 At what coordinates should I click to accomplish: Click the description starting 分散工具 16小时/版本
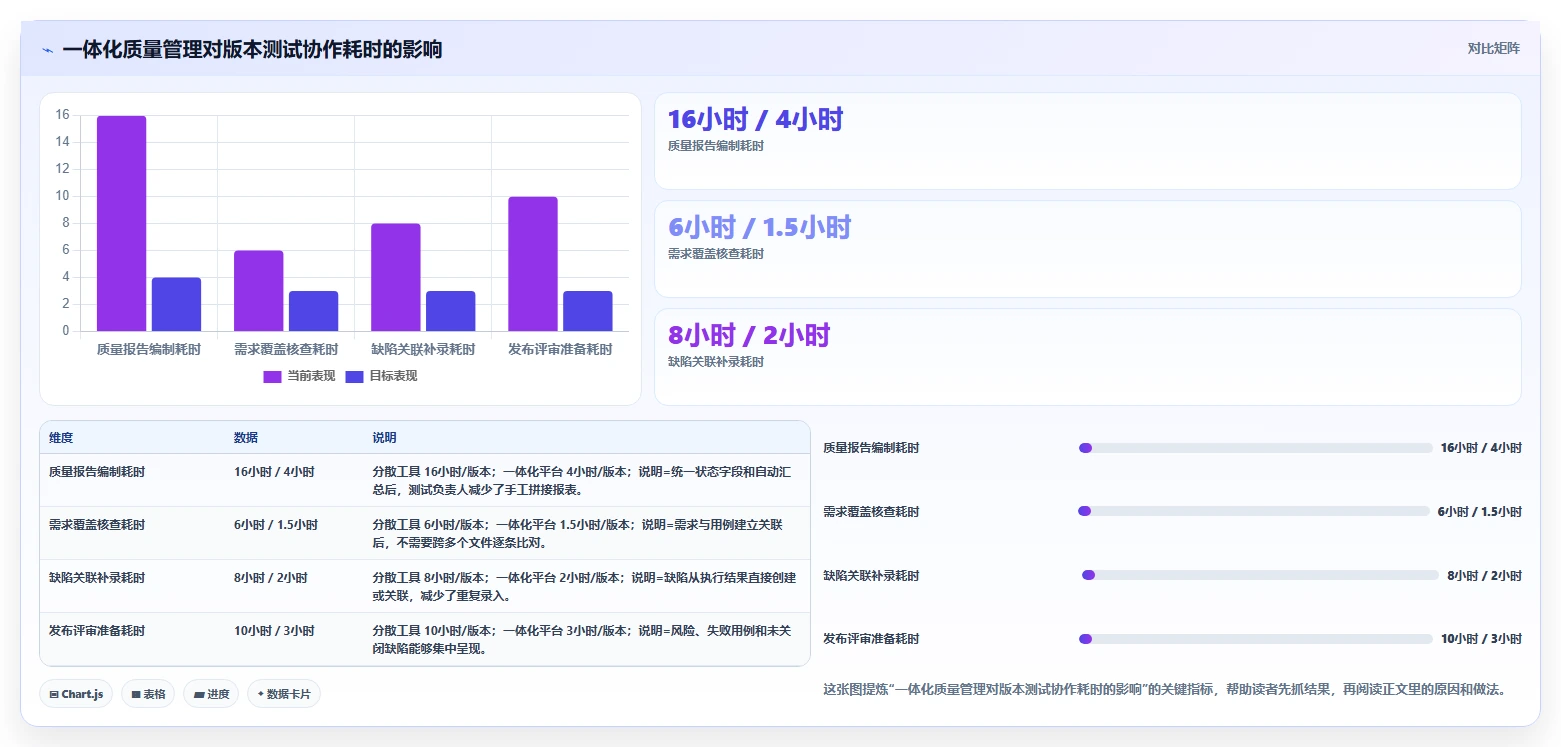584,481
